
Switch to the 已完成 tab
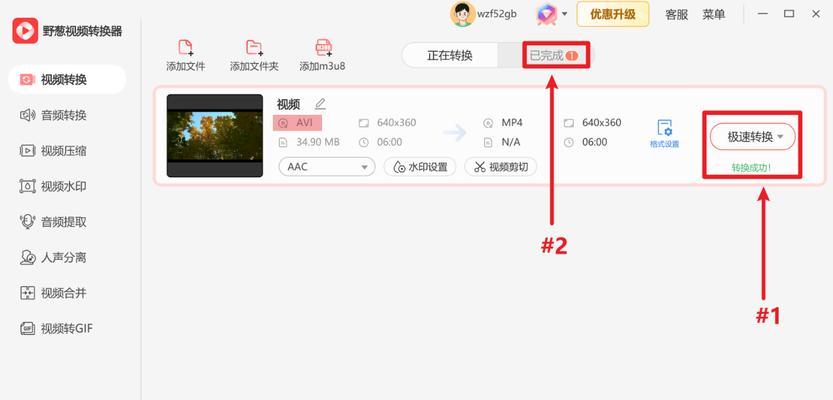point(554,55)
